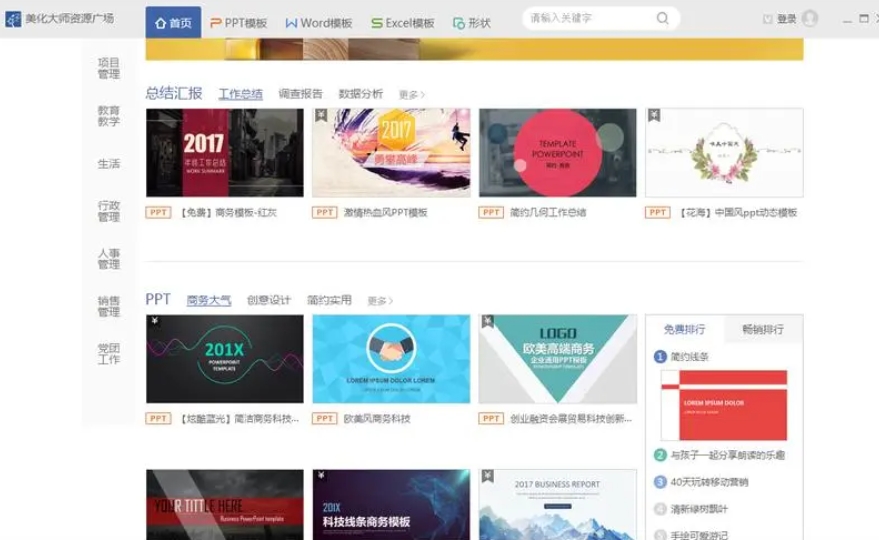Select 生活 category in the sidebar

point(109,164)
